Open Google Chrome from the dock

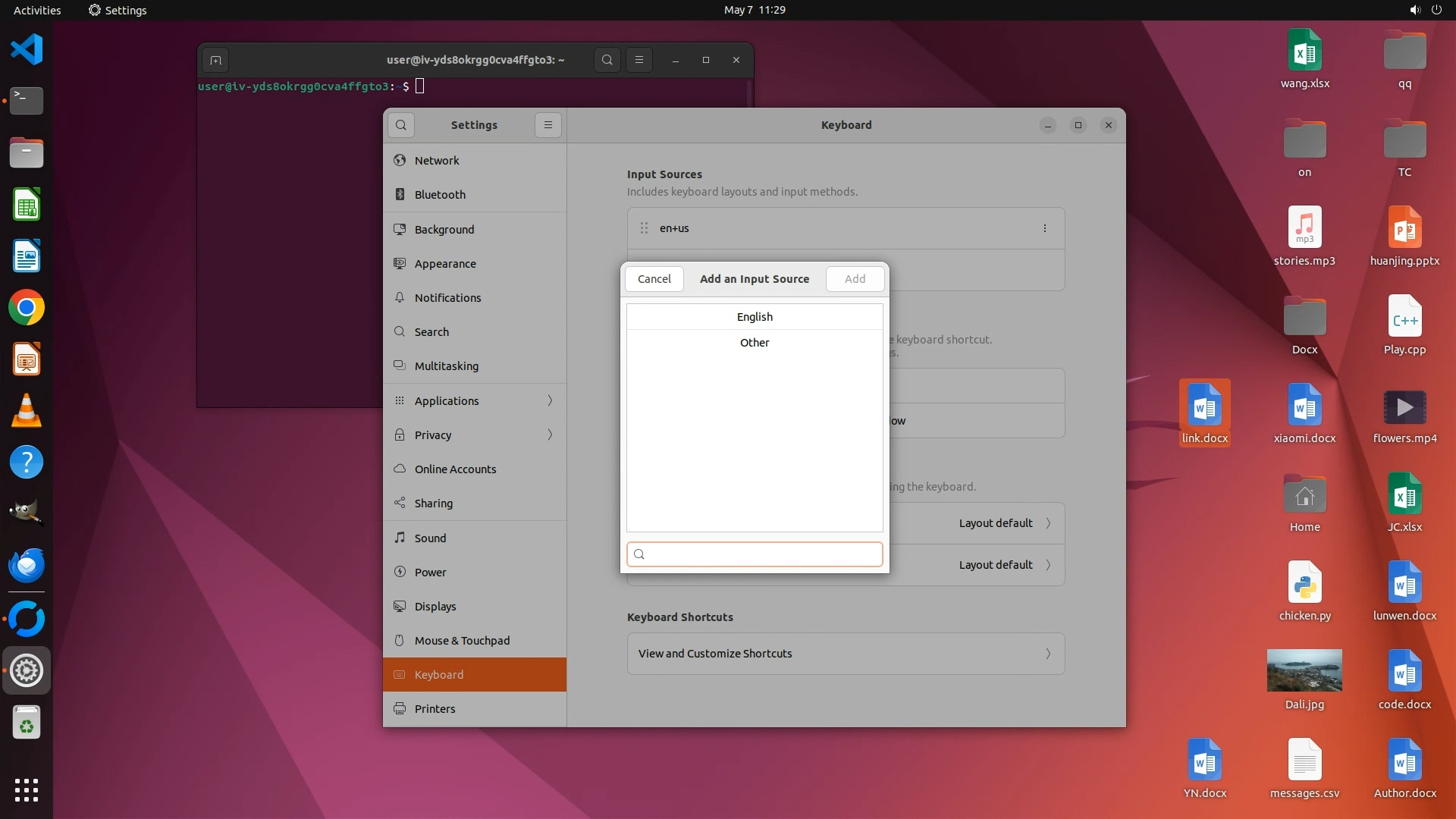pos(27,308)
